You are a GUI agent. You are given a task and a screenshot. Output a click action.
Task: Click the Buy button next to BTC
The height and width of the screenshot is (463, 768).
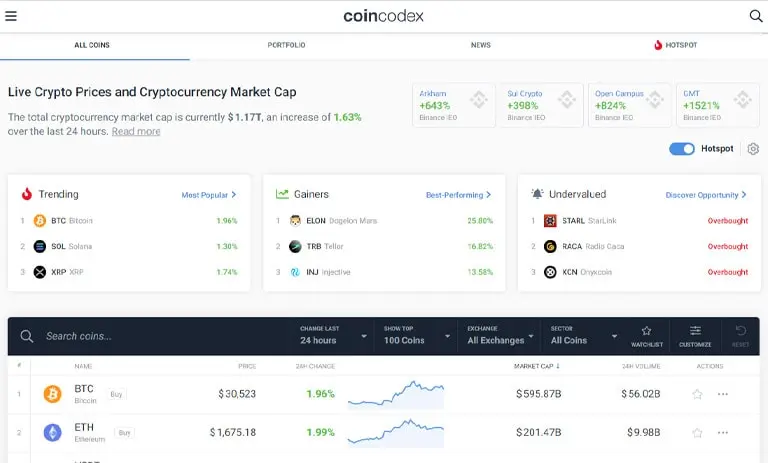[x=116, y=394]
